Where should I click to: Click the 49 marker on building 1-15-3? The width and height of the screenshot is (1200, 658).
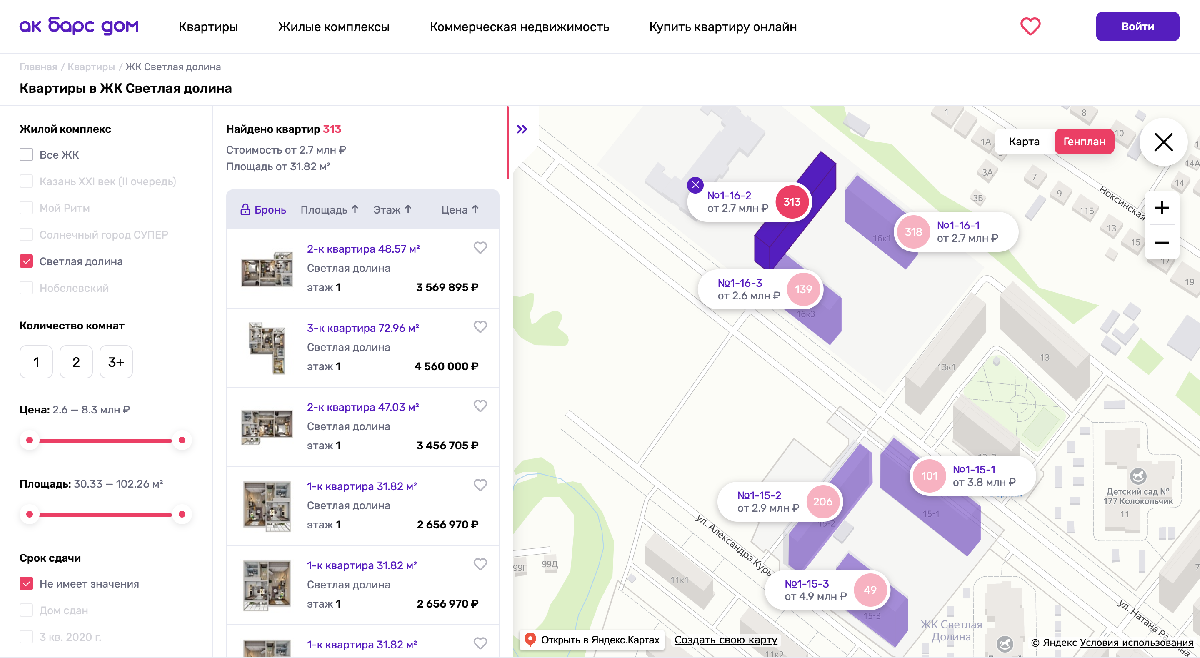click(x=870, y=590)
